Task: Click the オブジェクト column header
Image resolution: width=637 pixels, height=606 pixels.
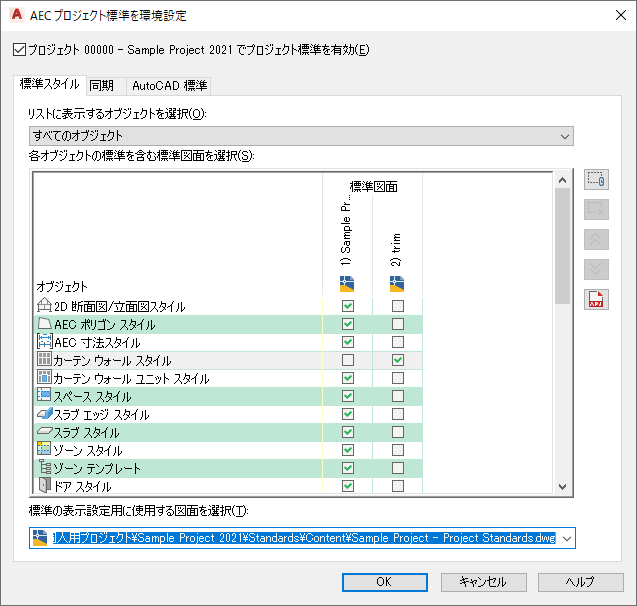Action: pos(62,286)
